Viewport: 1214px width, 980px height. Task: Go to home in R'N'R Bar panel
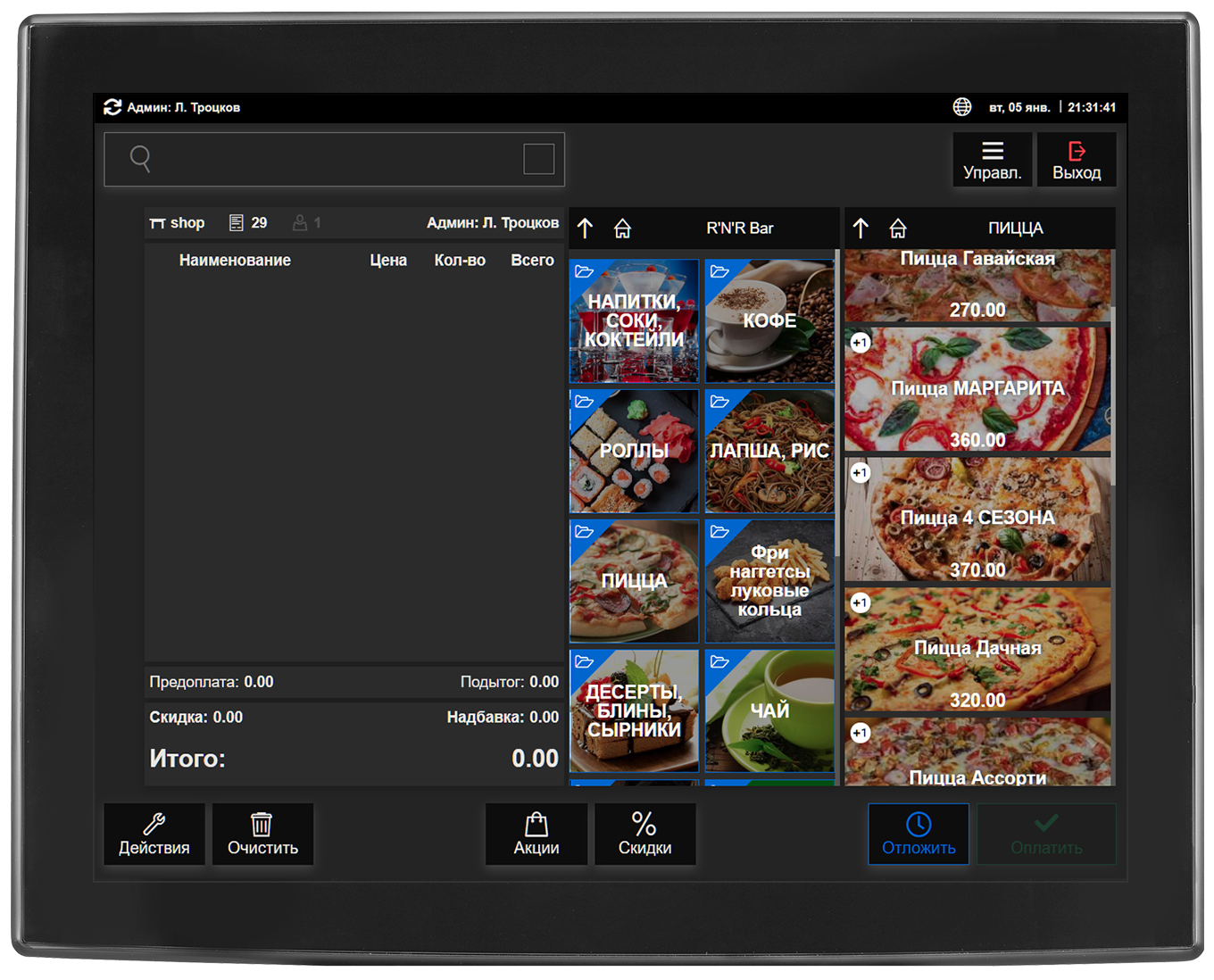point(622,228)
